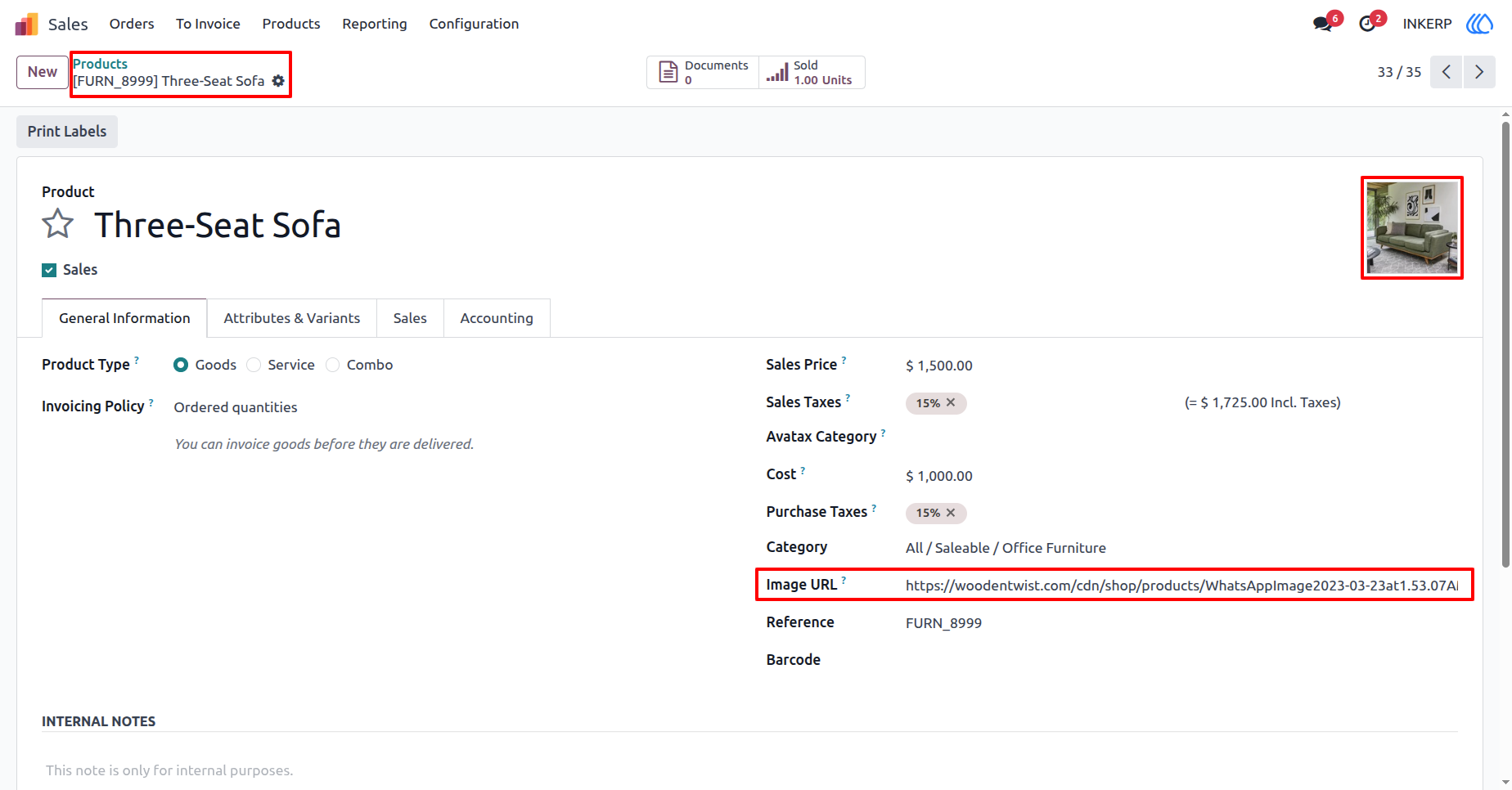Open the Category selection field

1181,548
